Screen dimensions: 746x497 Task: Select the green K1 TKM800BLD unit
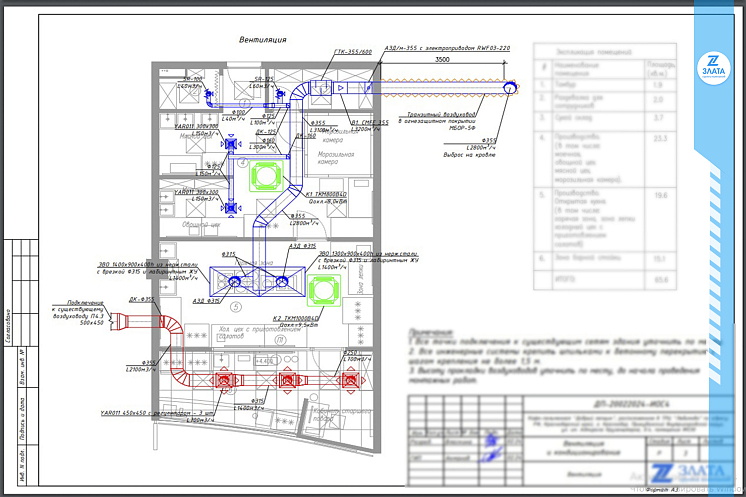[266, 175]
